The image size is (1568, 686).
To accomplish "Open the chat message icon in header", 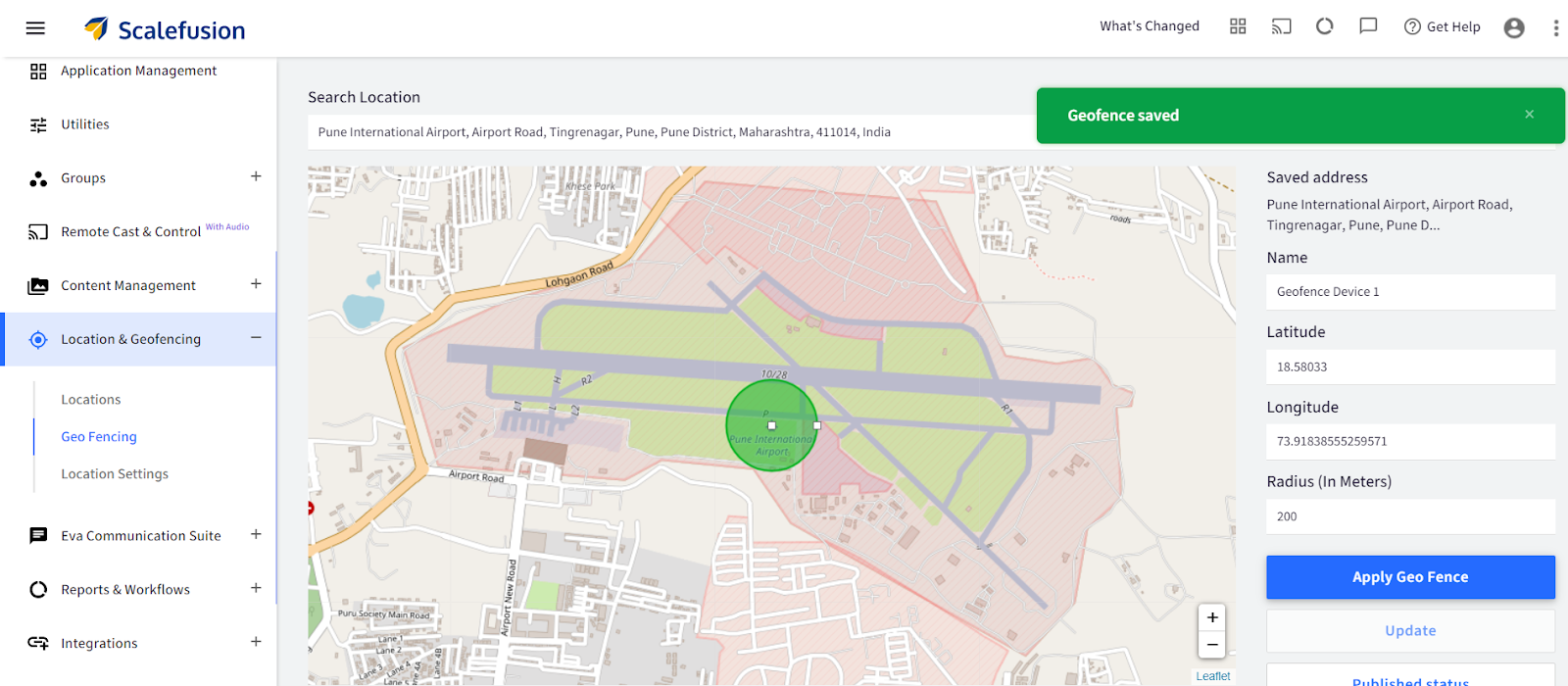I will point(1368,26).
